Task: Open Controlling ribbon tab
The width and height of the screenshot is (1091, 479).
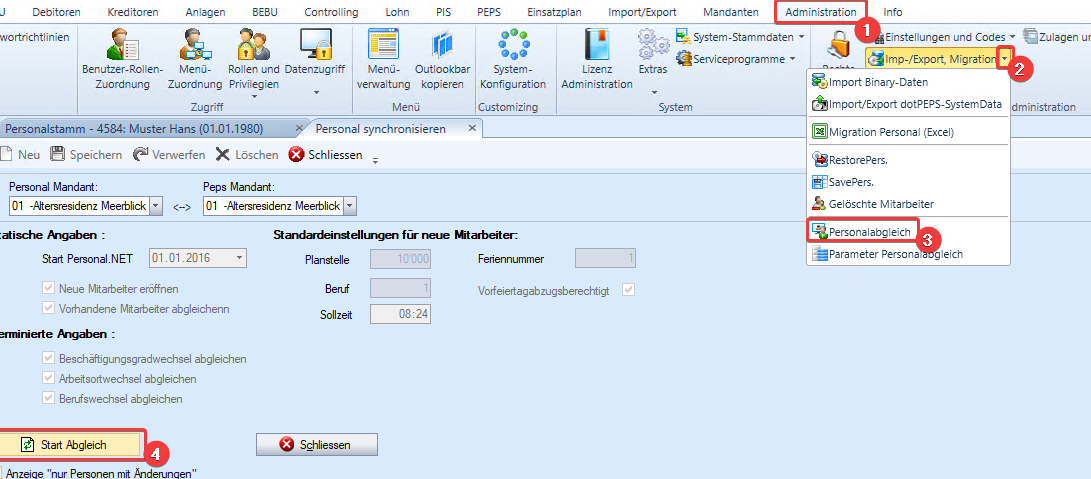Action: pyautogui.click(x=331, y=12)
